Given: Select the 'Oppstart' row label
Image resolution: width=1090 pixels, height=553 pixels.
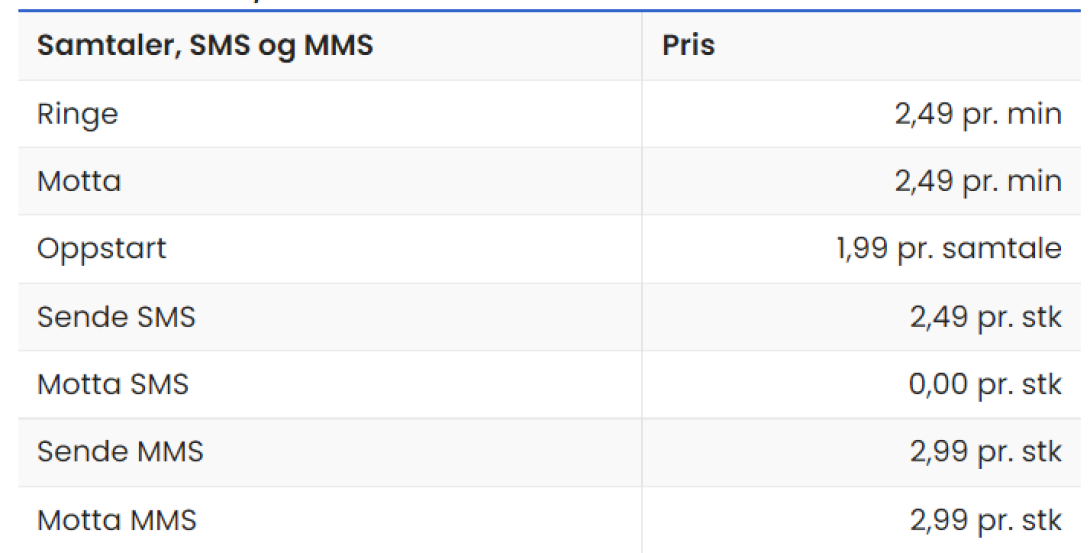Looking at the screenshot, I should (x=101, y=249).
